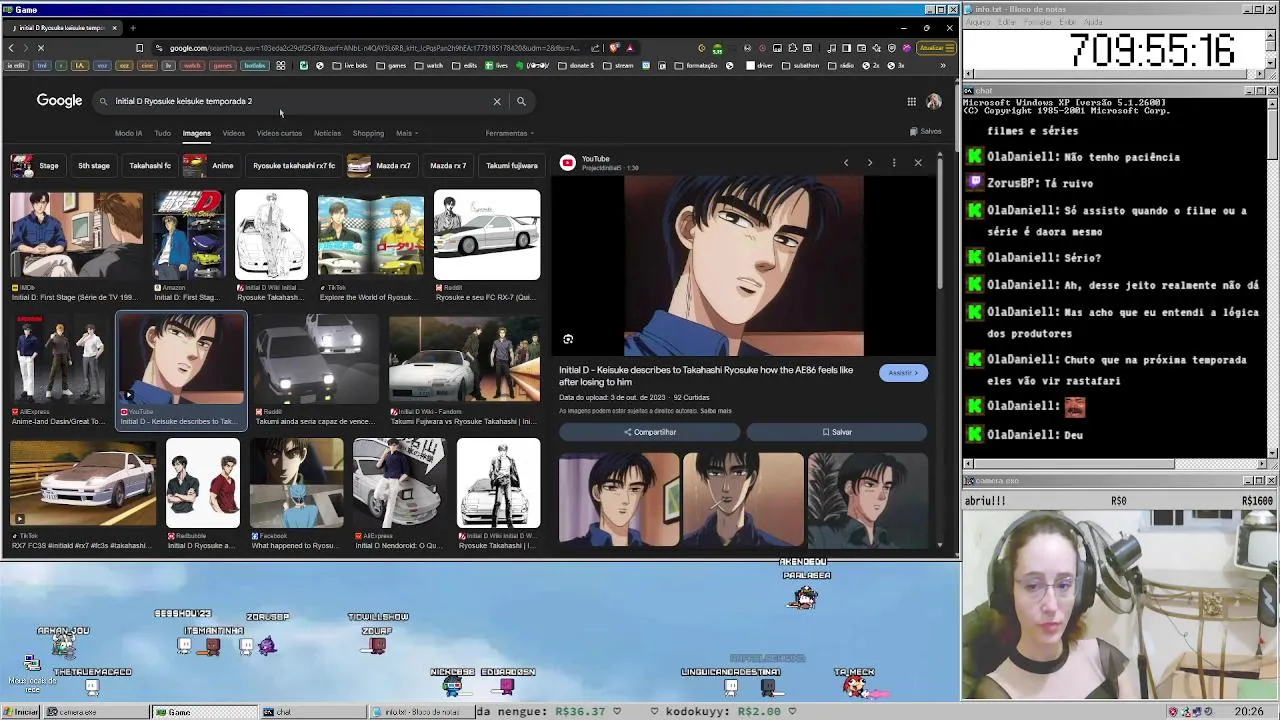Click the bookmark page icon
1280x720 pixels.
tap(139, 48)
